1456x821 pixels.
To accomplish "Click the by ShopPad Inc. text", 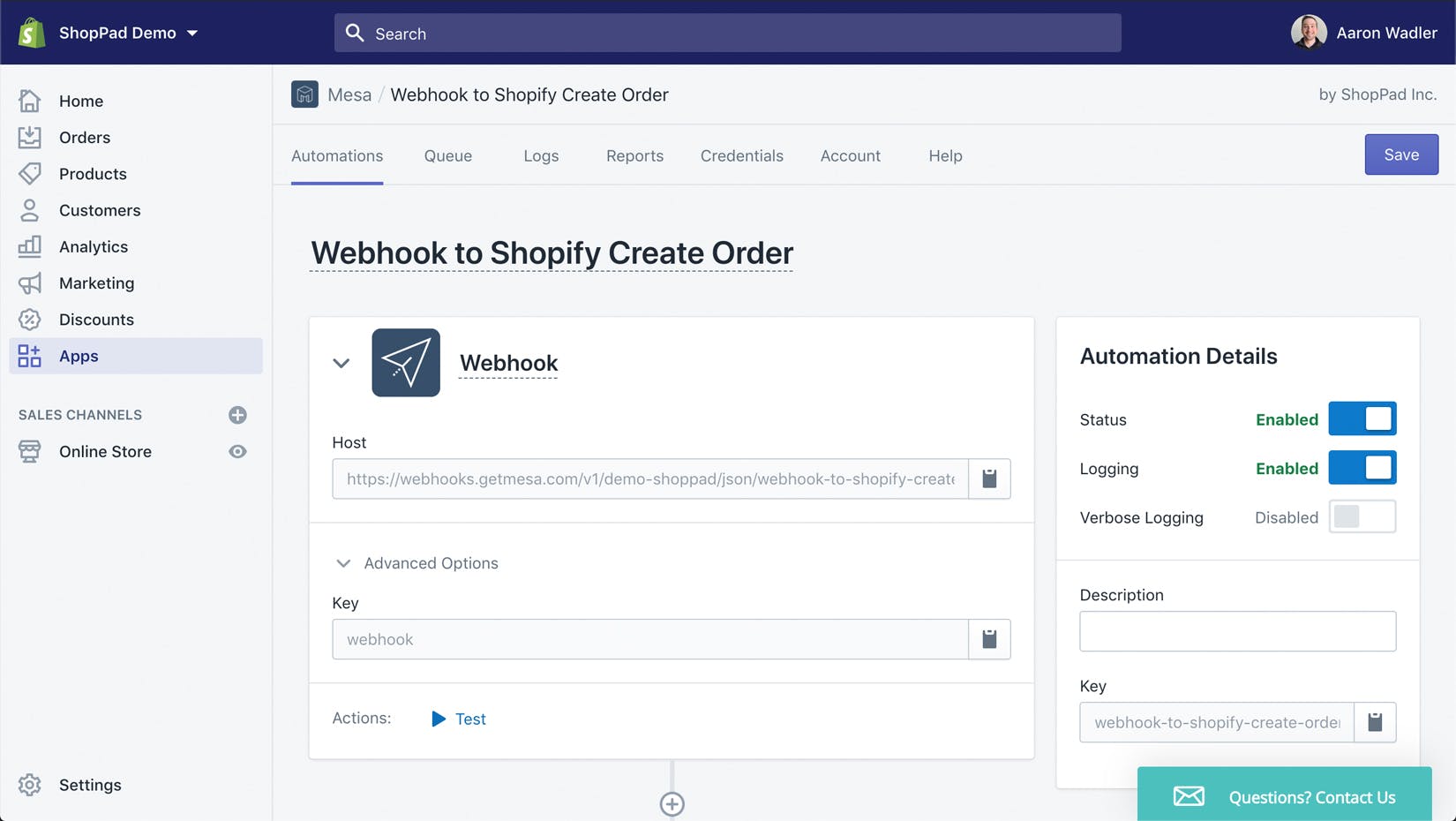I will (1377, 94).
